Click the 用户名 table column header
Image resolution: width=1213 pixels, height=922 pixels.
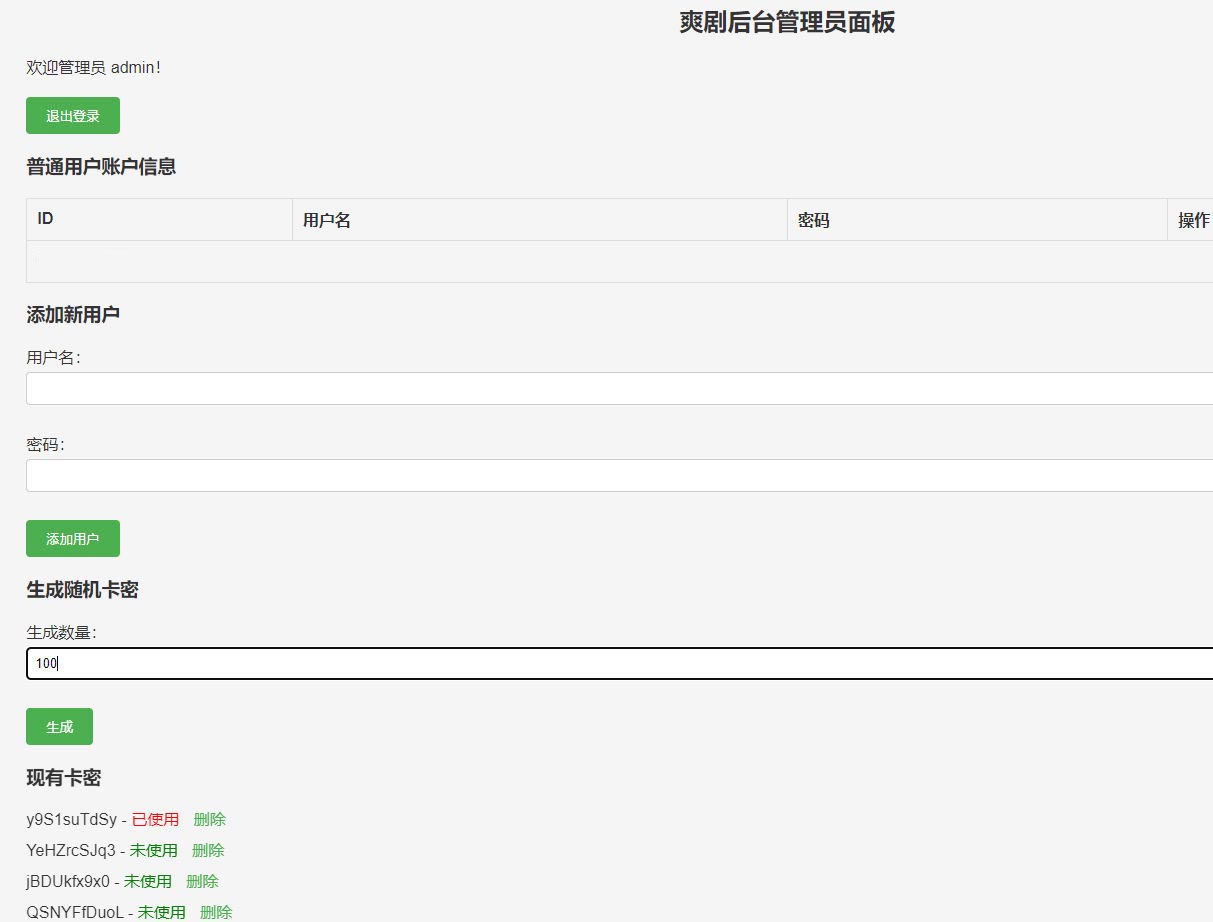tap(323, 219)
